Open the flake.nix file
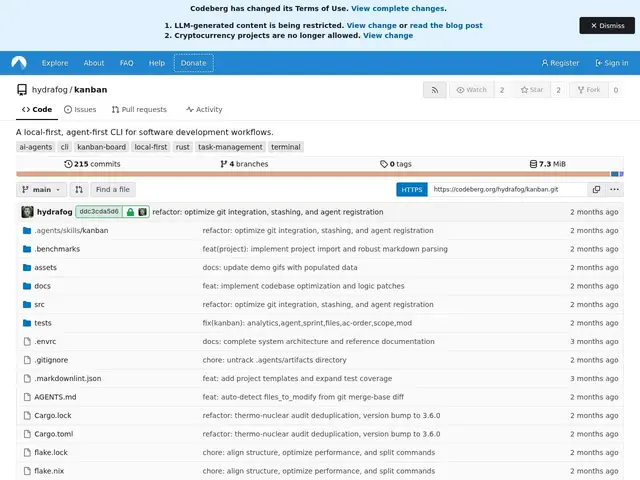This screenshot has width=640, height=480. (49, 471)
